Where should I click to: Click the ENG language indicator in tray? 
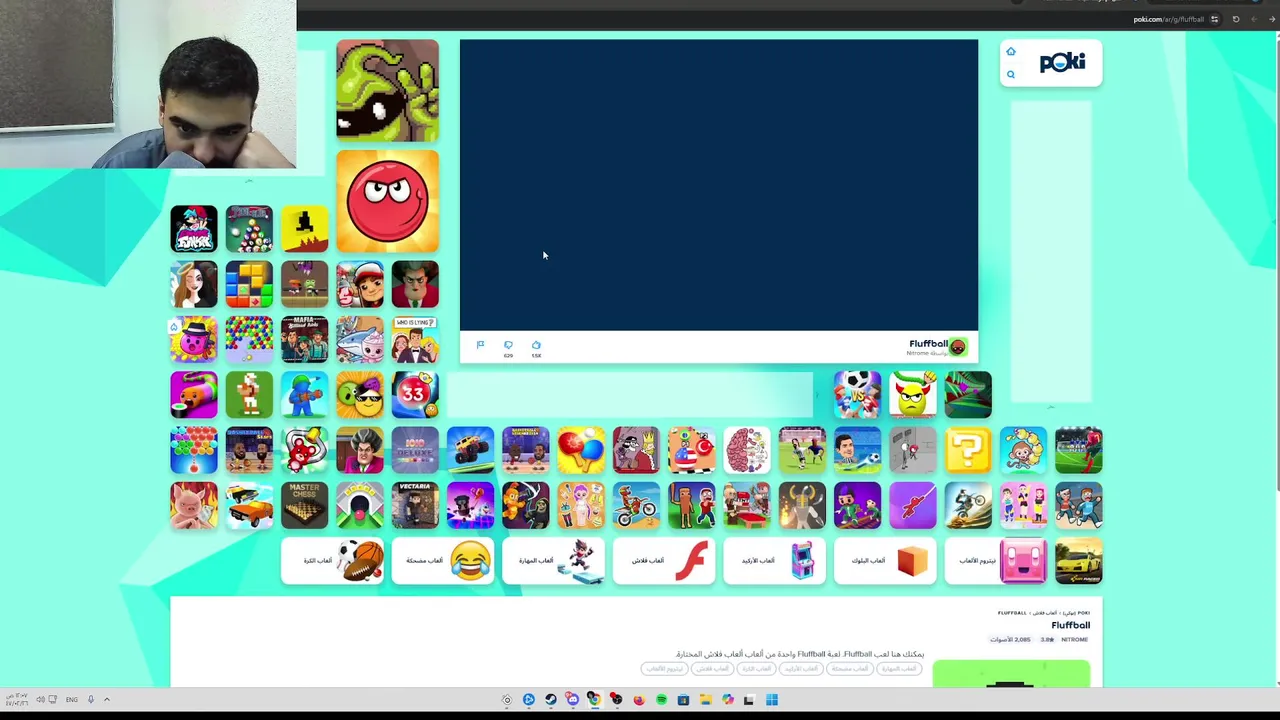click(72, 700)
